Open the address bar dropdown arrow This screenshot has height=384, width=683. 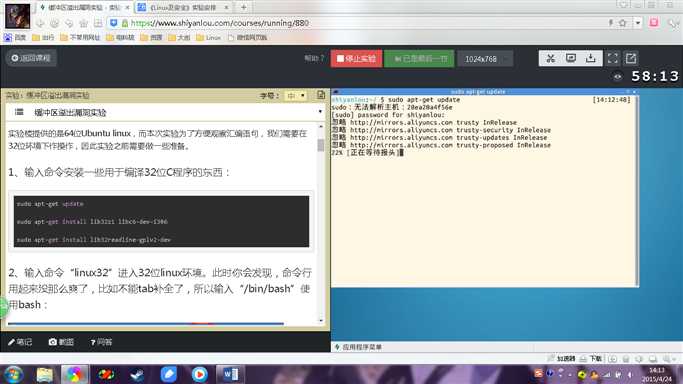tap(637, 23)
